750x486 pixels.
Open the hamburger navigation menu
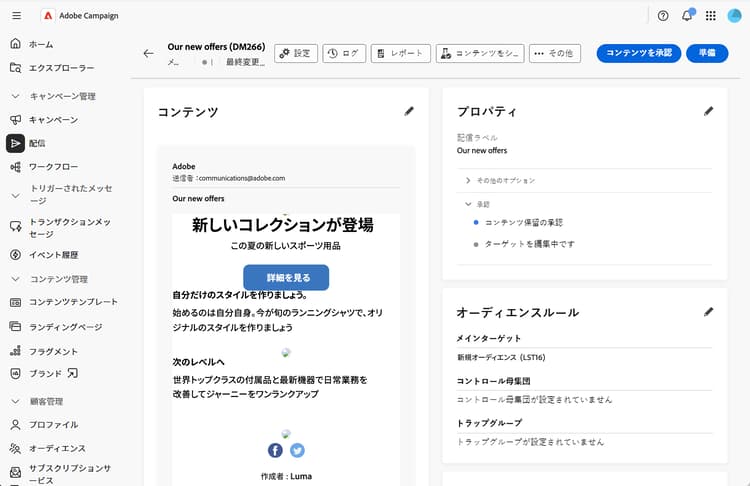(x=16, y=16)
